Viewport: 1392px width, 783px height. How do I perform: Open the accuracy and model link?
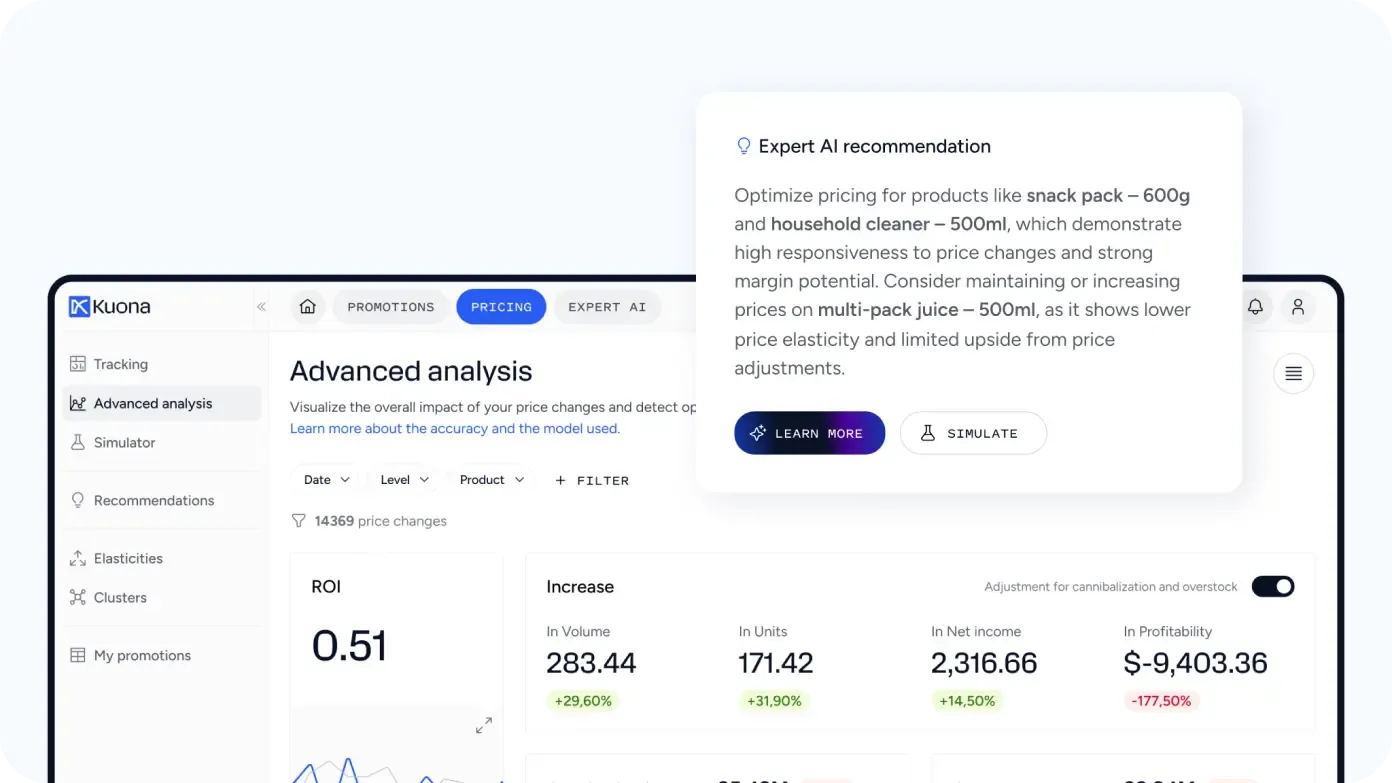point(455,428)
